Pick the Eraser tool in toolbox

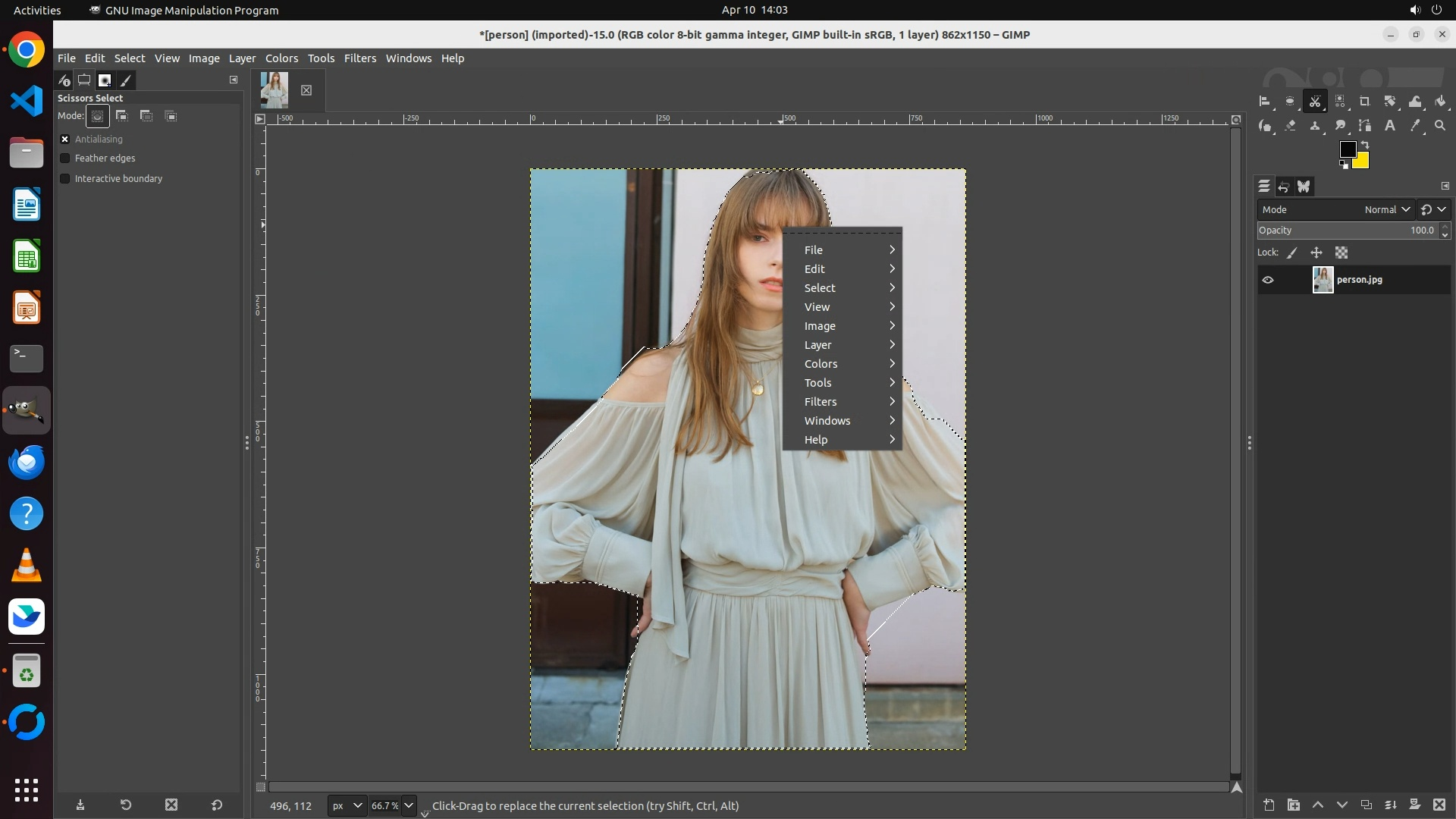click(1290, 126)
